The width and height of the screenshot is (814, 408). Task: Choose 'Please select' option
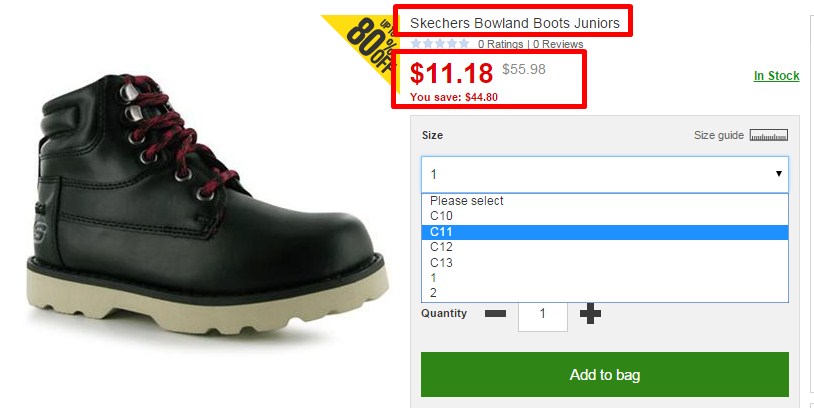pyautogui.click(x=605, y=201)
